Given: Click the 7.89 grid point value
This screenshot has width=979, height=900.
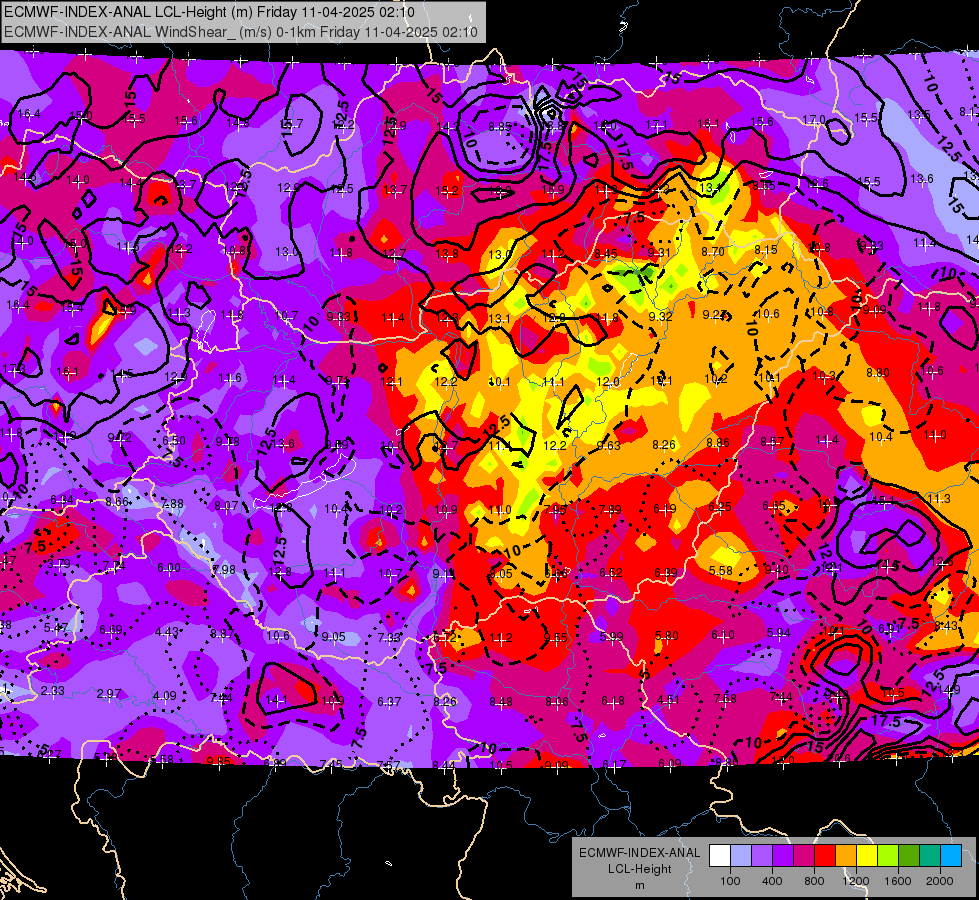Looking at the screenshot, I should click(x=610, y=509).
